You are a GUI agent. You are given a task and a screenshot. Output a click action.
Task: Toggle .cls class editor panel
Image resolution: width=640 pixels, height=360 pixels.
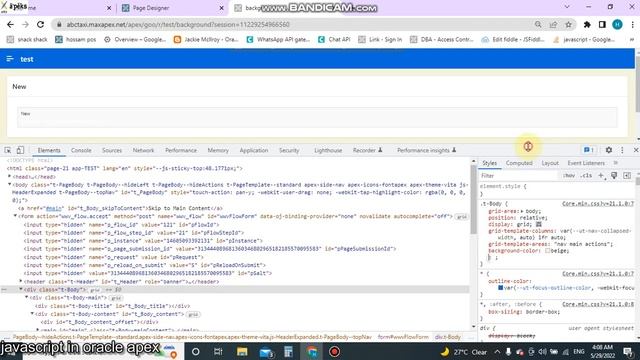point(587,176)
